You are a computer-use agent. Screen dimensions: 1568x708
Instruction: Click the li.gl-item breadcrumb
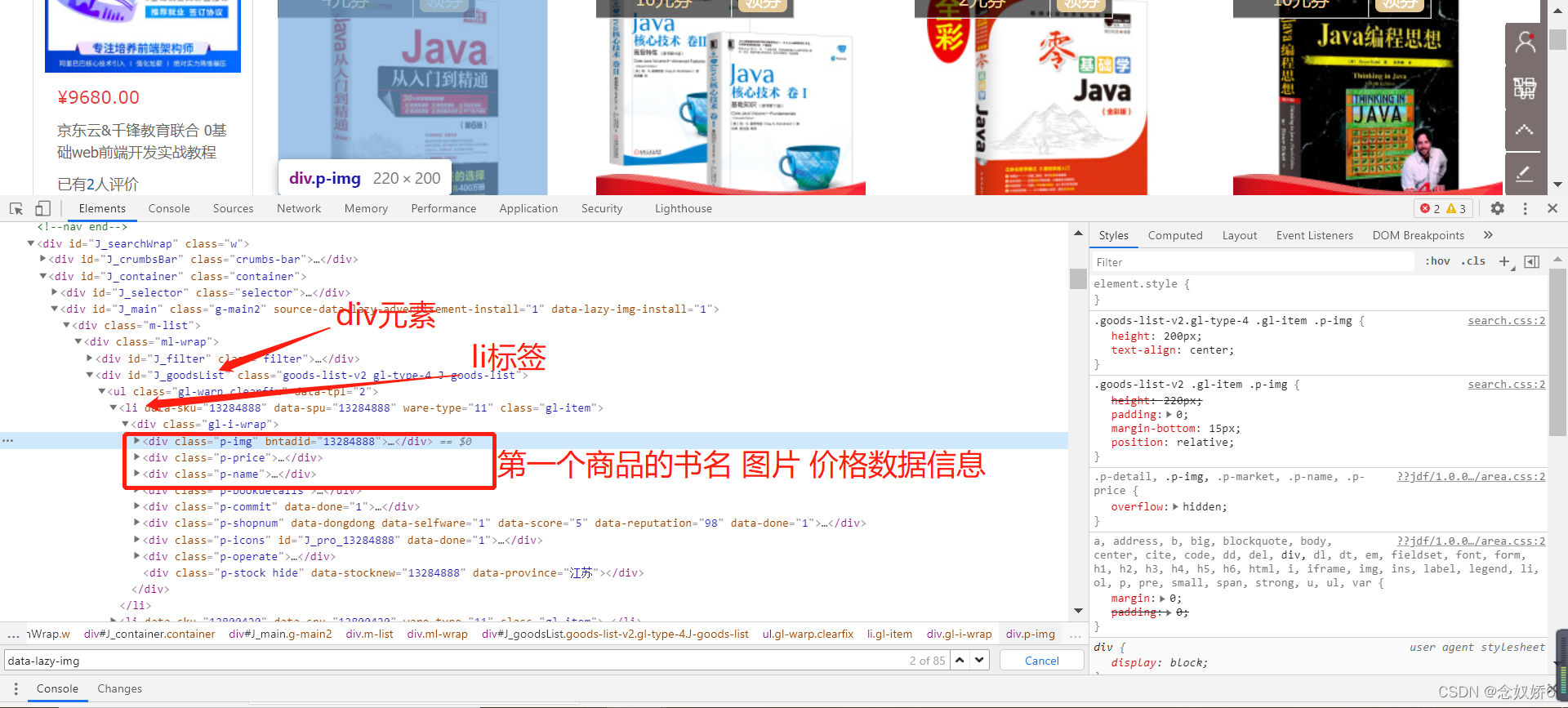[x=889, y=634]
